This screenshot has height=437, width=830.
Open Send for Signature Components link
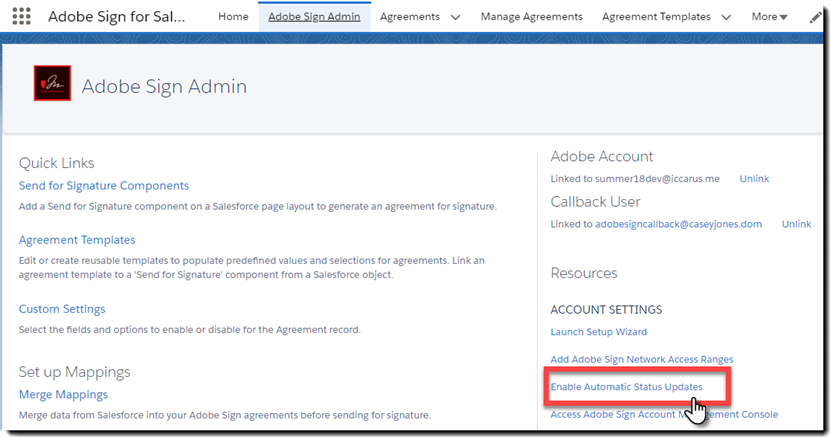(104, 186)
